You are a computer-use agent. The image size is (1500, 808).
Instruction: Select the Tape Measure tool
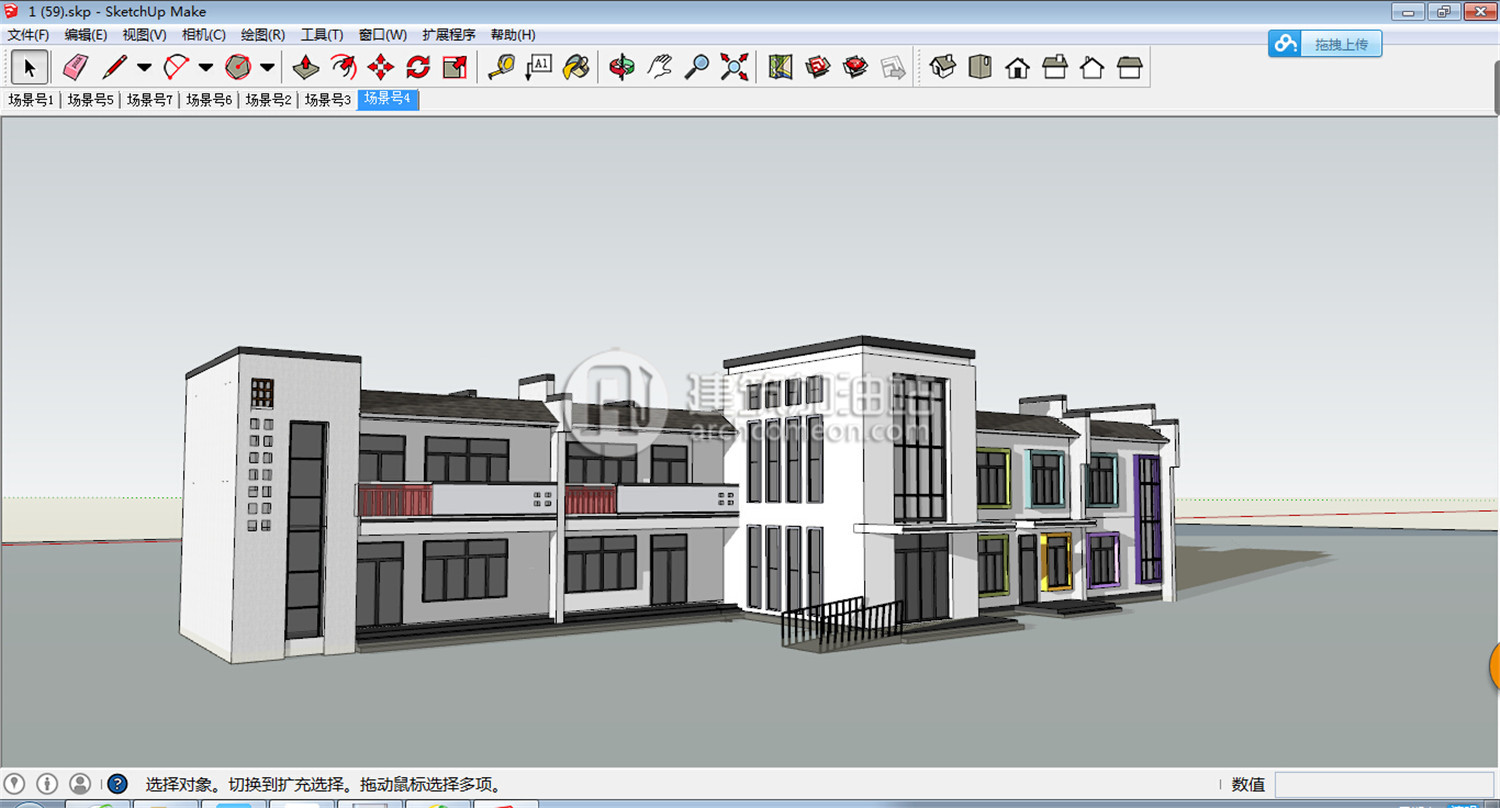[x=501, y=67]
